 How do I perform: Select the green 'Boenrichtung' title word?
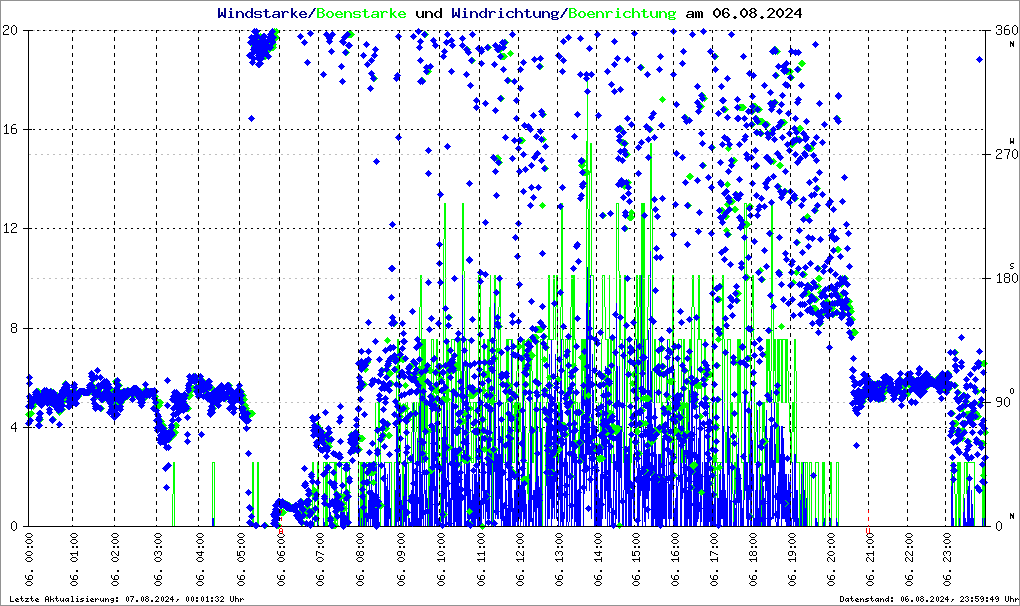pos(622,13)
